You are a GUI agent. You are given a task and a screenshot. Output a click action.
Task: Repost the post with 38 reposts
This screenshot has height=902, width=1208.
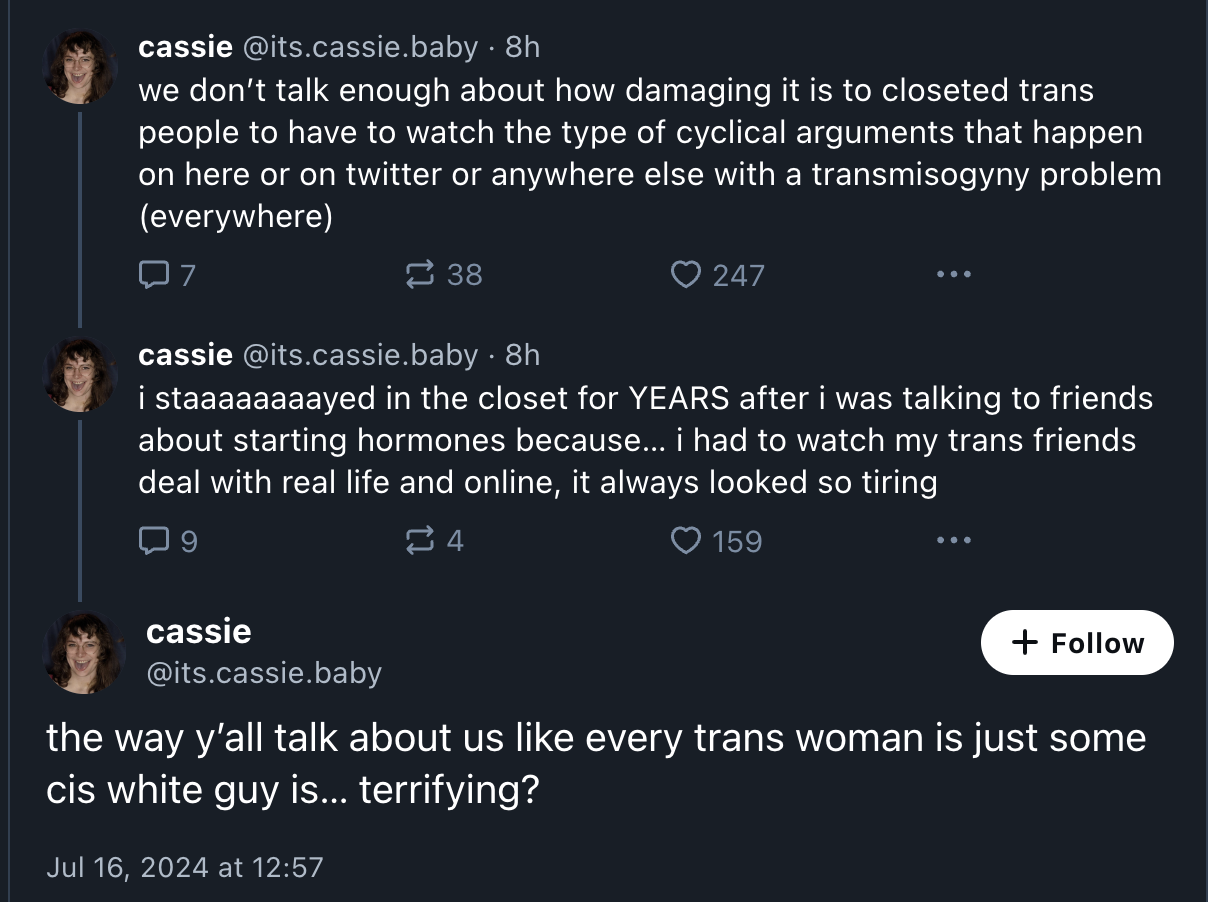click(x=443, y=274)
